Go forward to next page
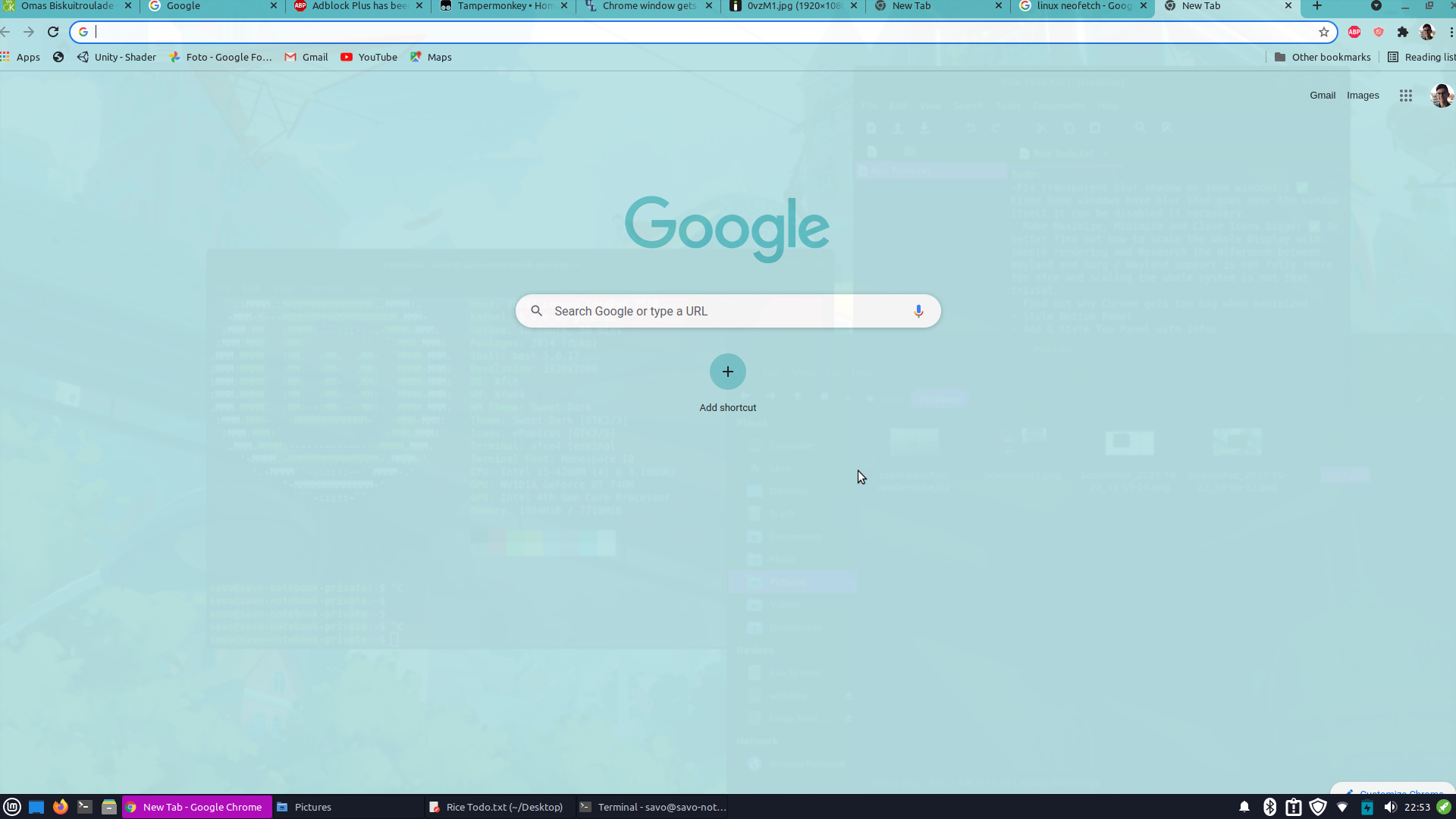This screenshot has height=819, width=1456. click(29, 32)
